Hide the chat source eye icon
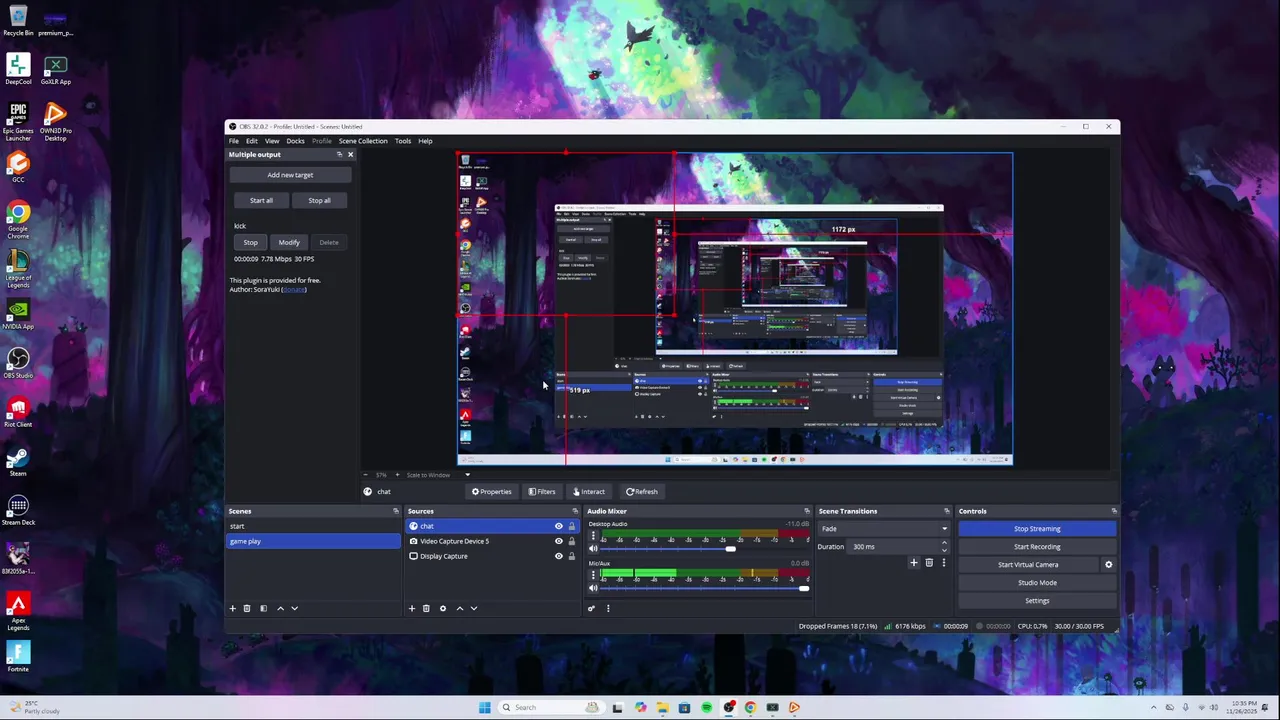This screenshot has width=1280, height=720. click(x=559, y=526)
